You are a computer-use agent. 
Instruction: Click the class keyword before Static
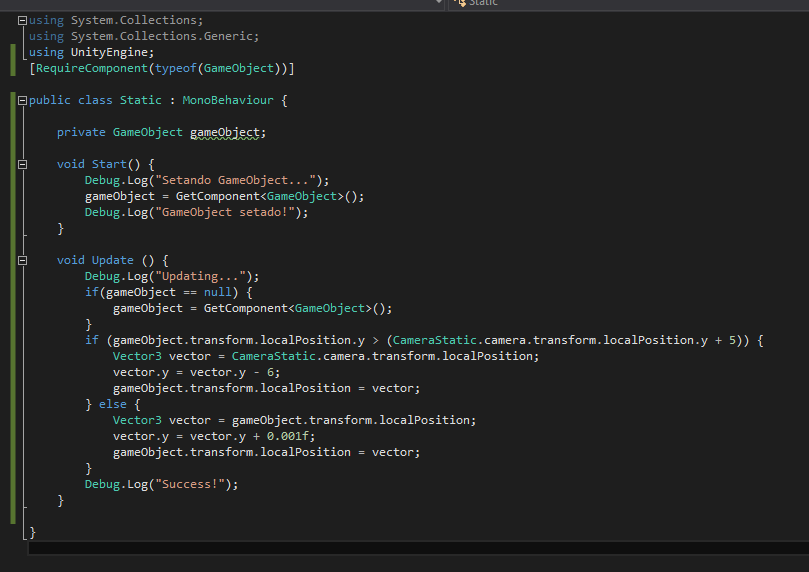pyautogui.click(x=95, y=100)
